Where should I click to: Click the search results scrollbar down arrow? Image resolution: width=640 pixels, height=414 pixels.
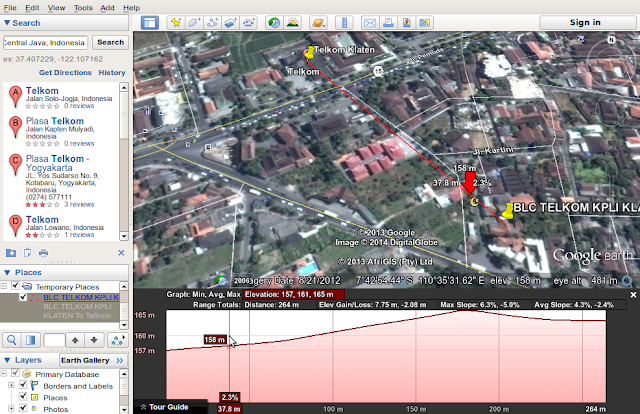124,236
